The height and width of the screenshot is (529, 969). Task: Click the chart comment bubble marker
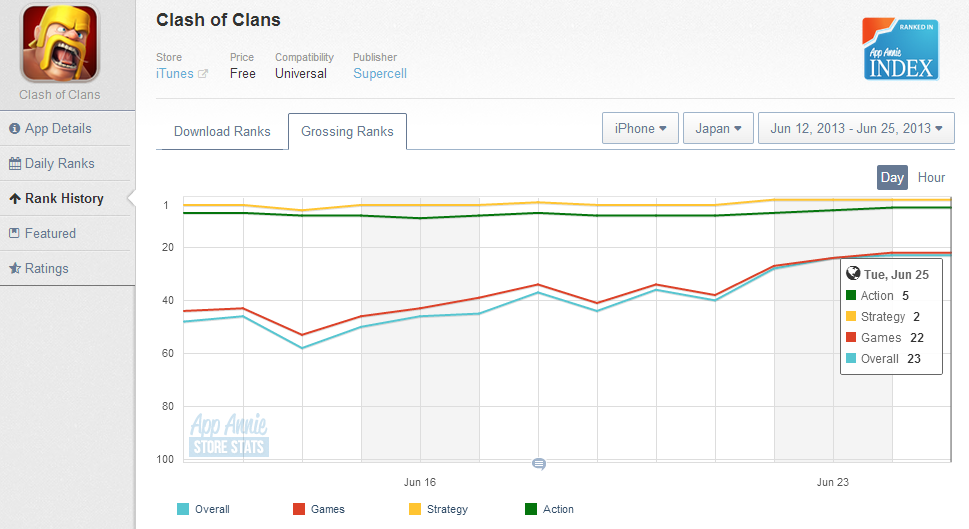(539, 463)
